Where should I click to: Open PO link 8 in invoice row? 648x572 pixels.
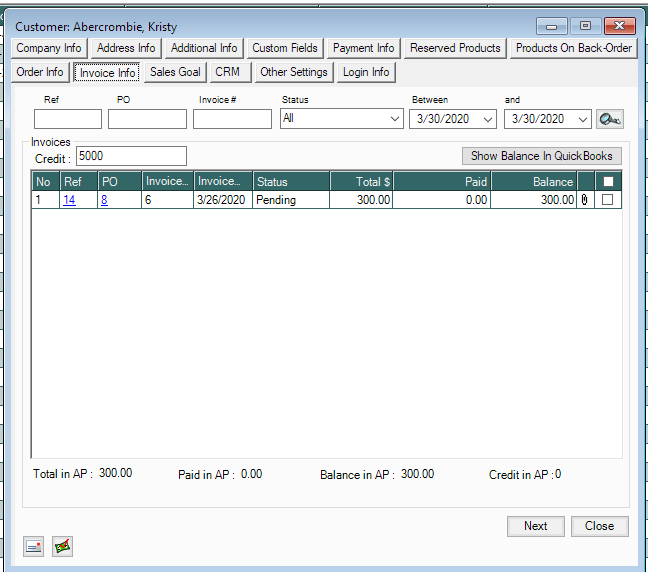pyautogui.click(x=104, y=200)
